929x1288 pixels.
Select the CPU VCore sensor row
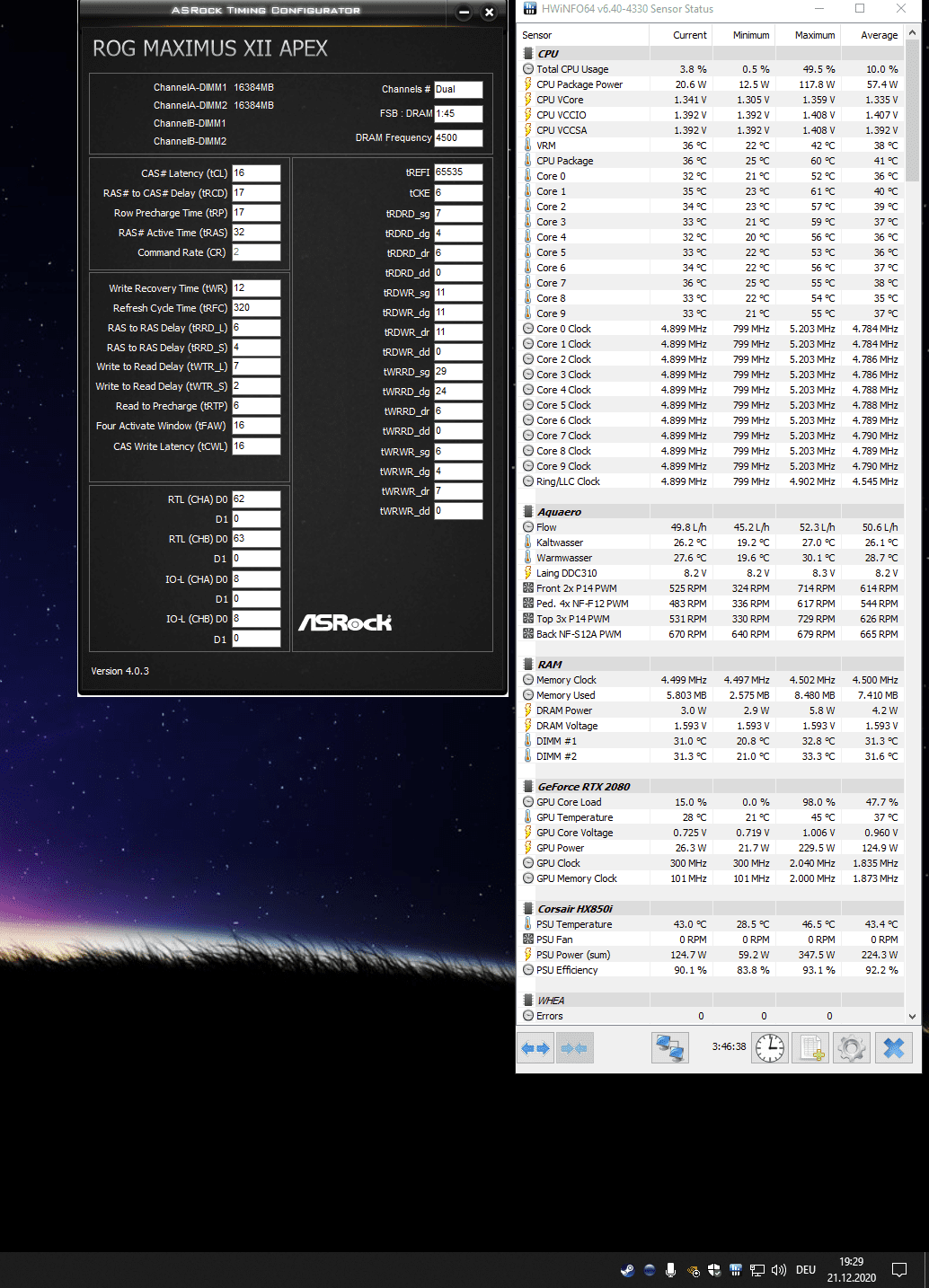click(712, 100)
